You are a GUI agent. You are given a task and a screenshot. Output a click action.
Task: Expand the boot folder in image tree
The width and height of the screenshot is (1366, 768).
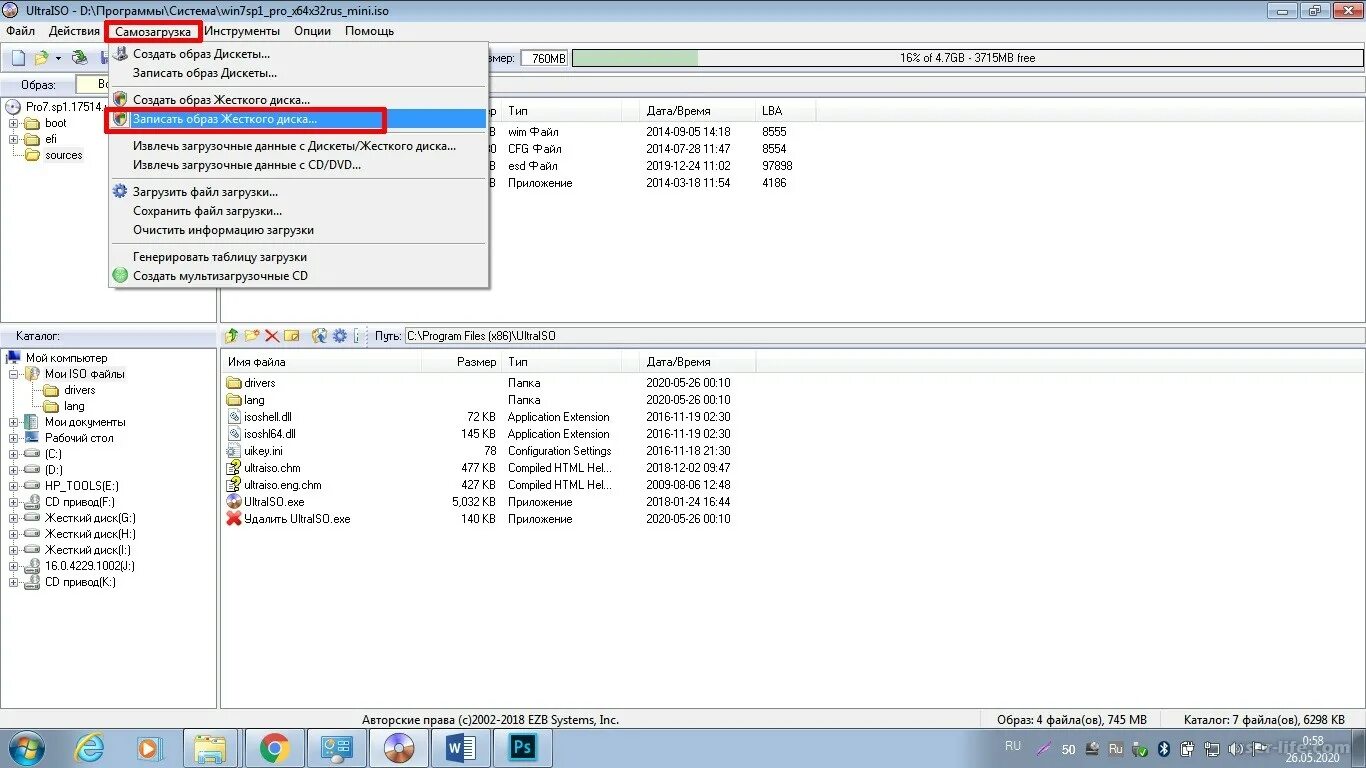[x=15, y=124]
